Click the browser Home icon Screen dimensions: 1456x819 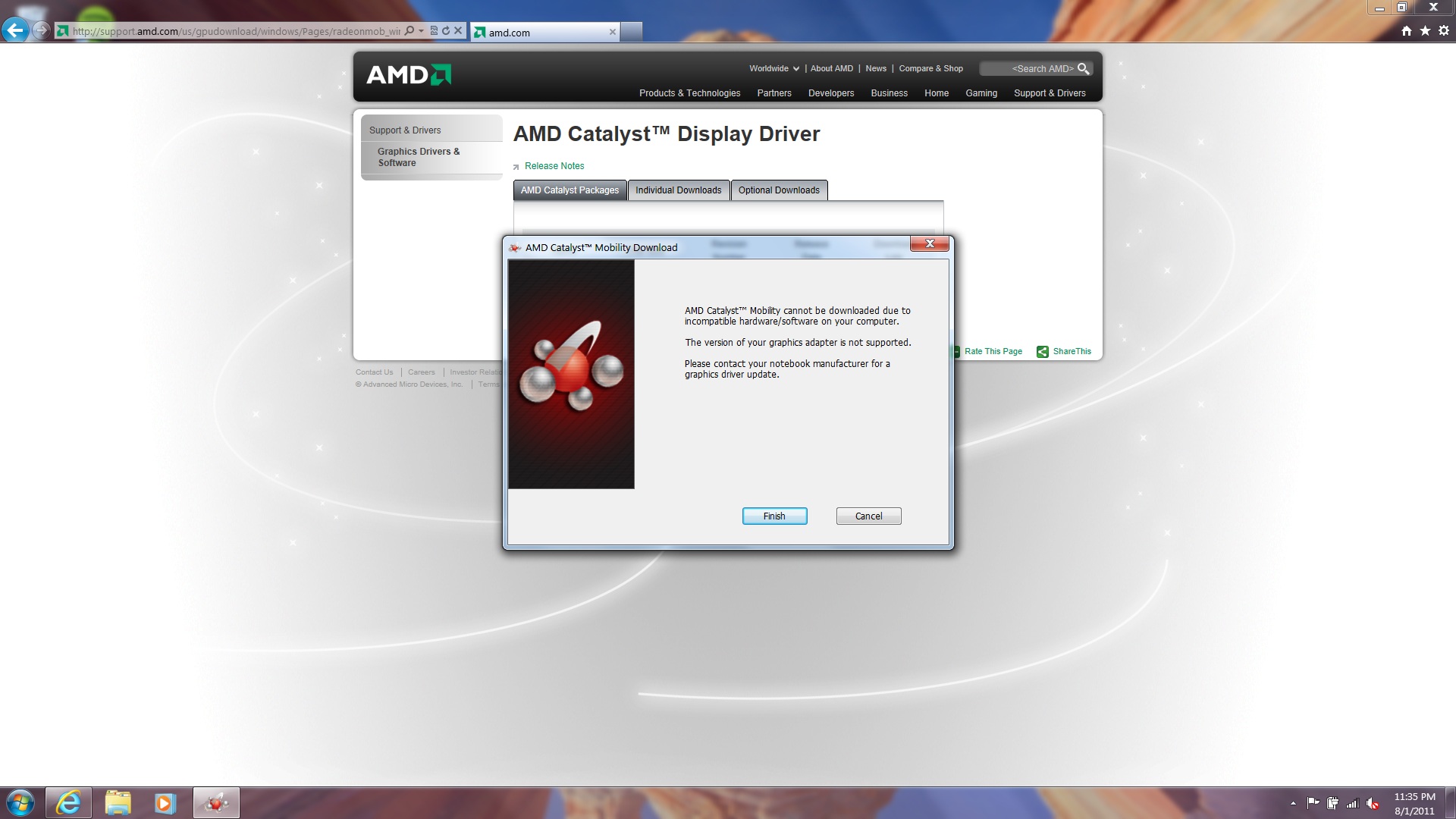click(1407, 30)
